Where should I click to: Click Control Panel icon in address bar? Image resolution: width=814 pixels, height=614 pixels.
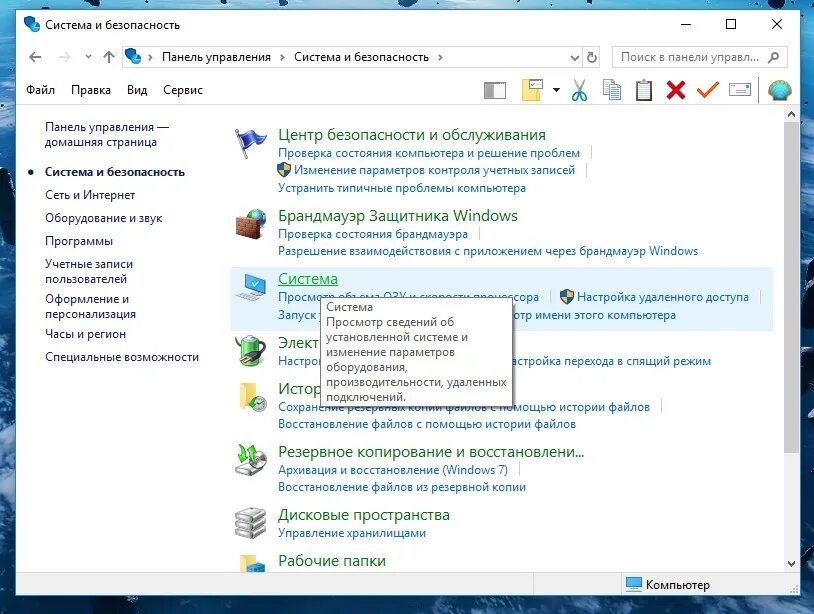133,56
